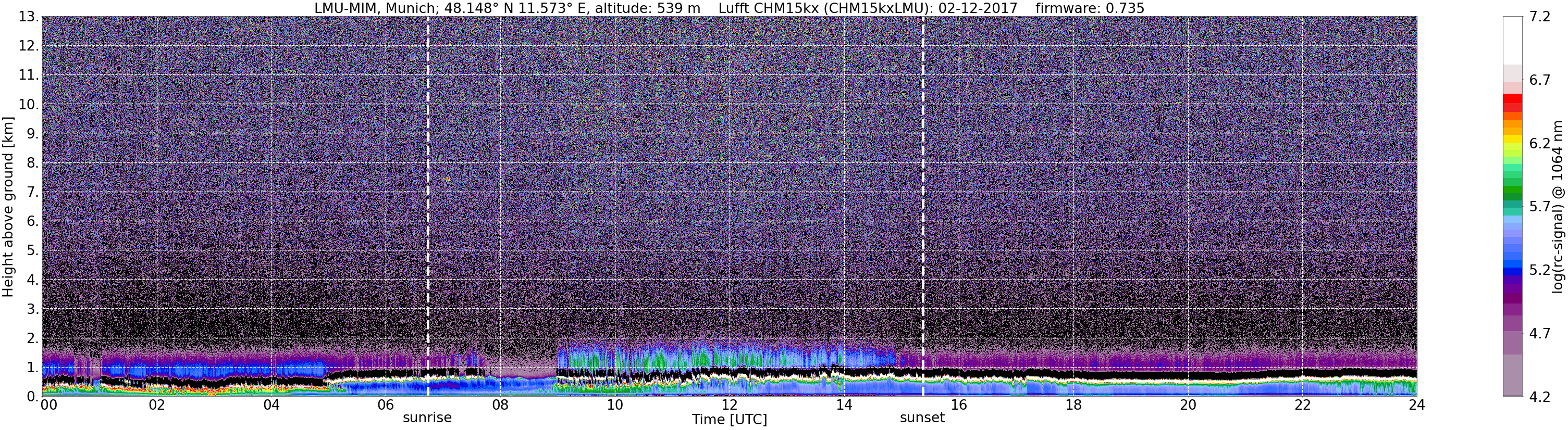
Task: Click the 11. height axis tick label
Action: (x=28, y=75)
